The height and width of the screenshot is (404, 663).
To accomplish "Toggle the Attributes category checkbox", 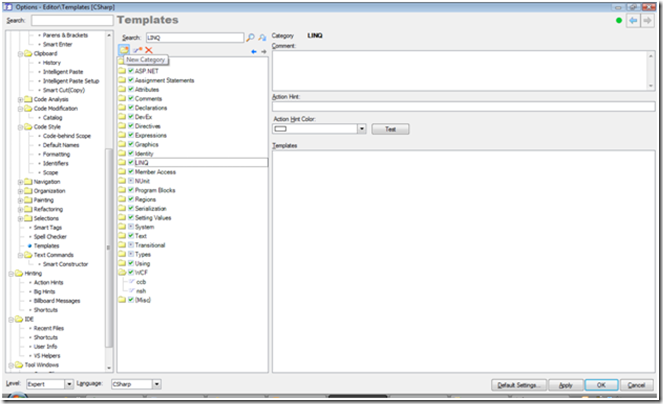I will tap(131, 89).
